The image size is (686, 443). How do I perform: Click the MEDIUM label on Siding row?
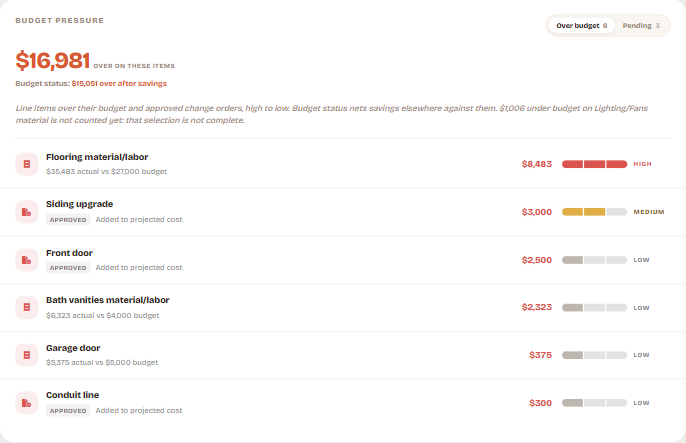point(649,212)
